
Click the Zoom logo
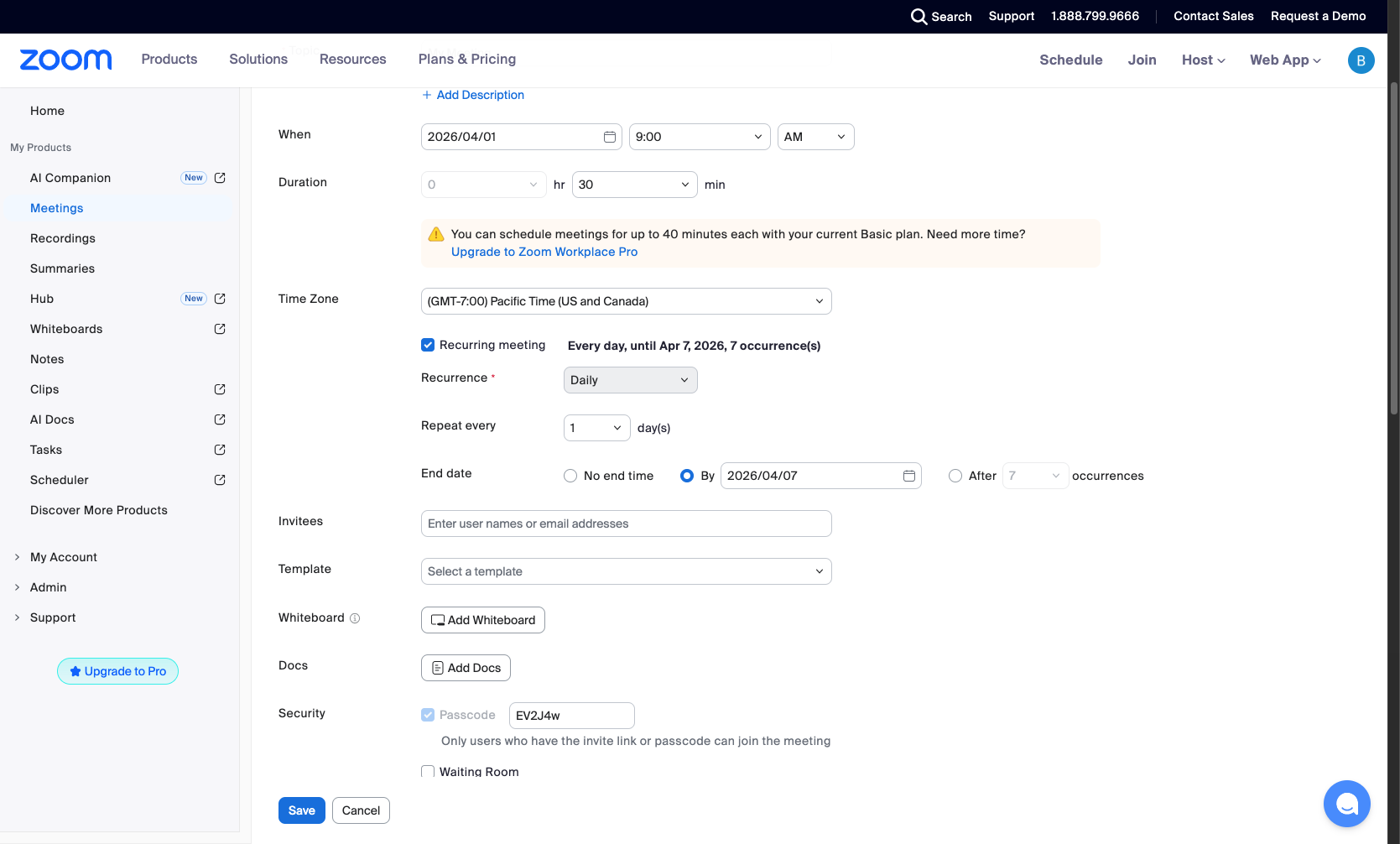tap(65, 60)
